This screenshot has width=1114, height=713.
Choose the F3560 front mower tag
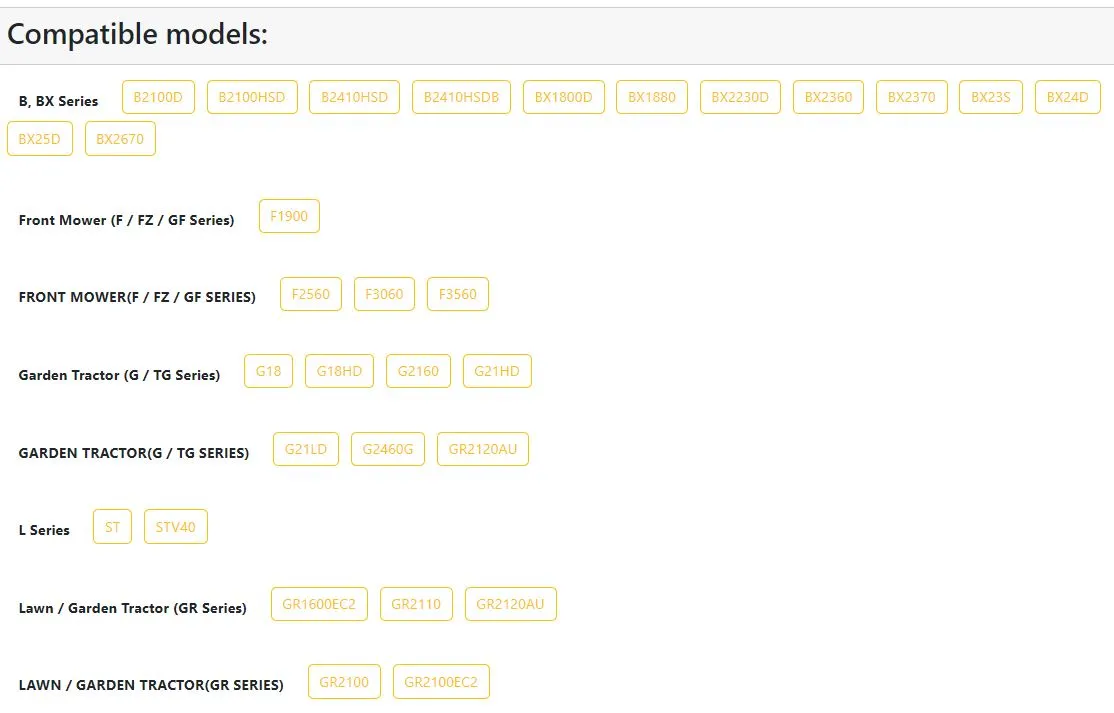pos(458,294)
